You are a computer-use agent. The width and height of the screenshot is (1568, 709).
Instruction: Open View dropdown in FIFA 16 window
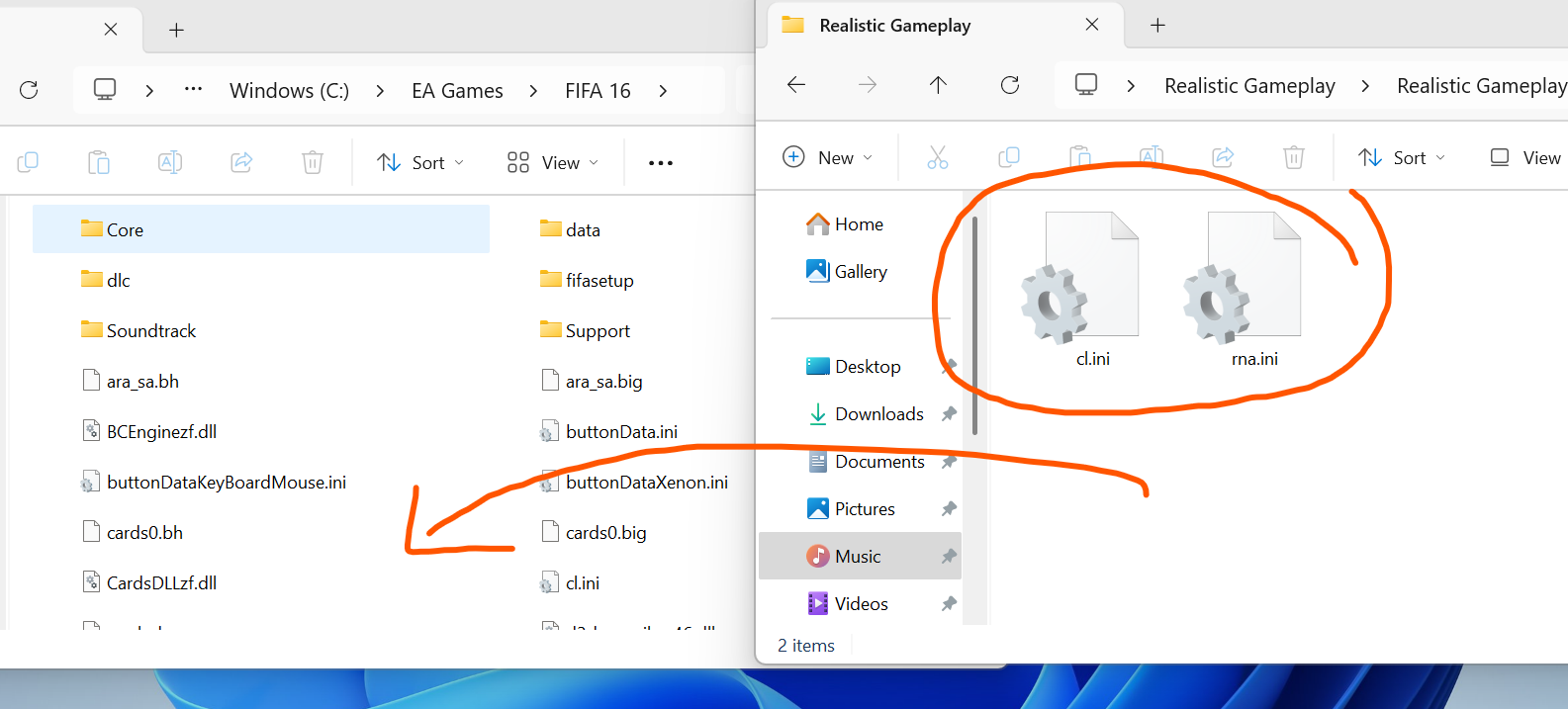tap(553, 163)
